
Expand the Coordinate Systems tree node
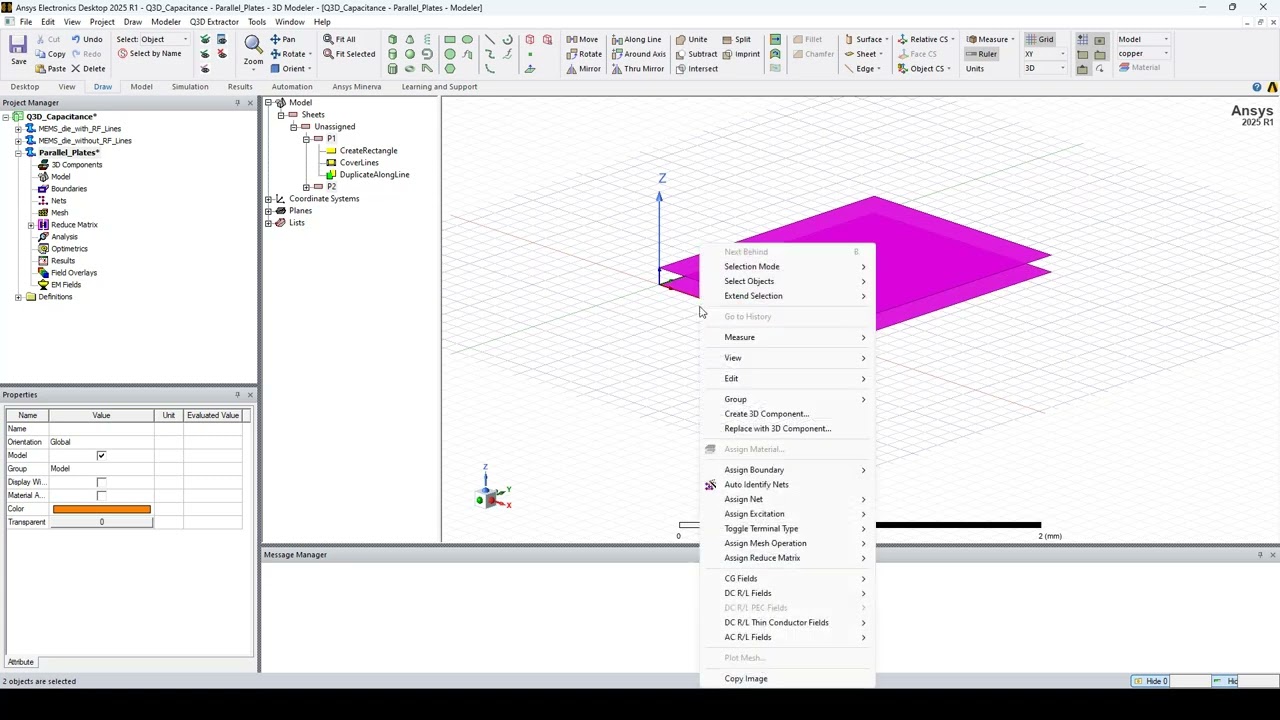pyautogui.click(x=269, y=199)
